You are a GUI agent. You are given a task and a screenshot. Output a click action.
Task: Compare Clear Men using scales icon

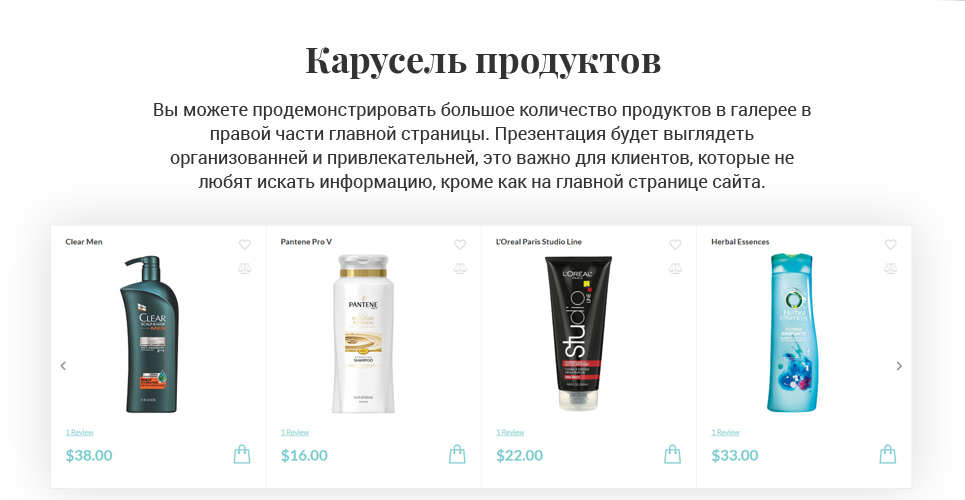pyautogui.click(x=244, y=268)
